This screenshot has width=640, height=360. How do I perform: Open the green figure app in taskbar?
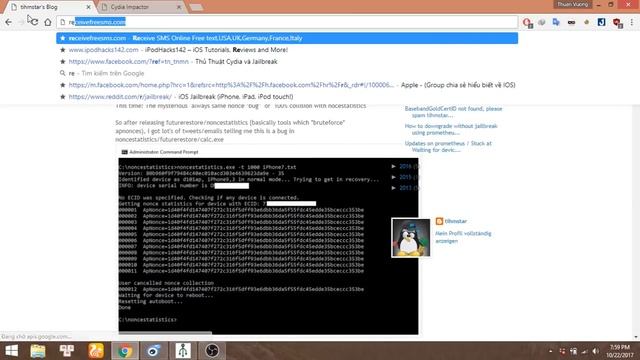click(x=183, y=351)
